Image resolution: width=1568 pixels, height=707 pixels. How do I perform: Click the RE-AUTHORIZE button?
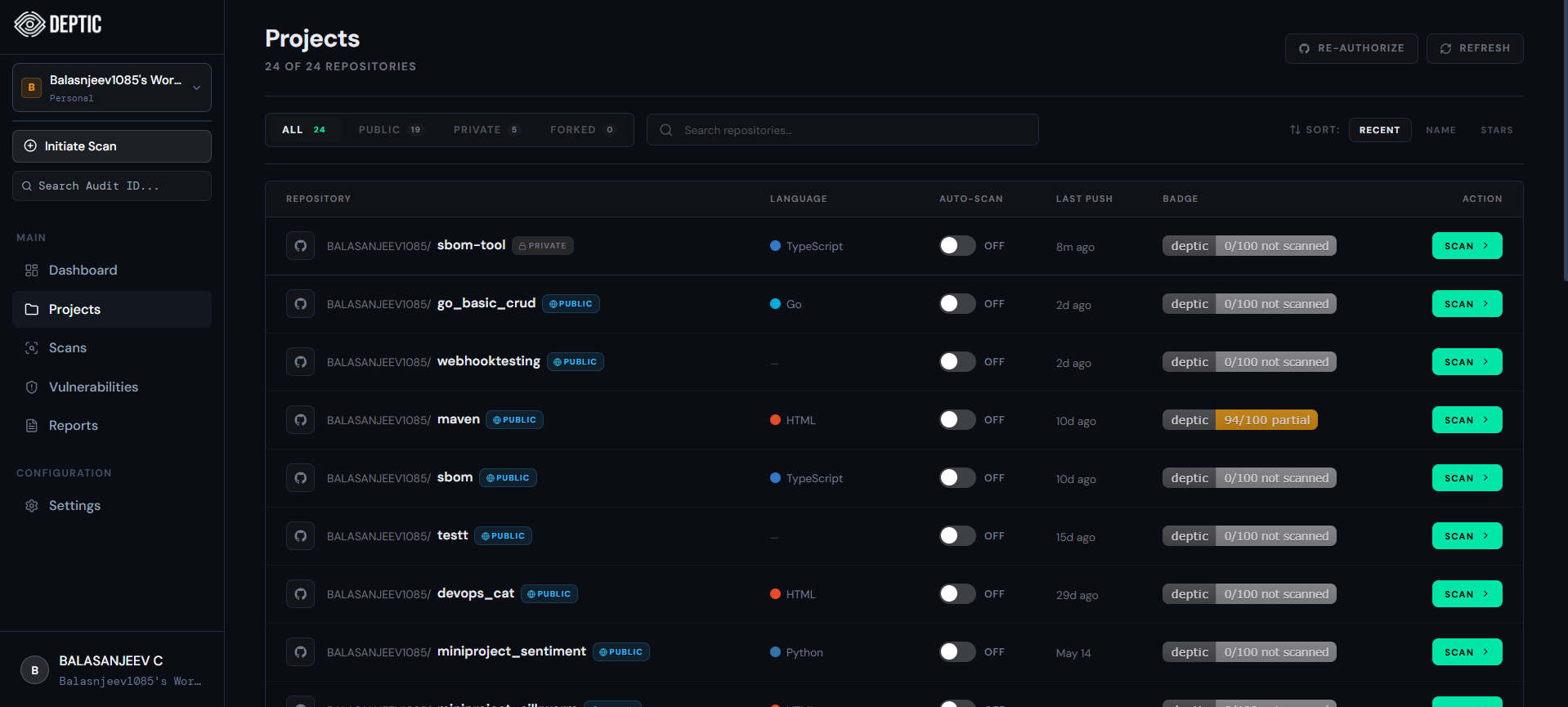1351,48
